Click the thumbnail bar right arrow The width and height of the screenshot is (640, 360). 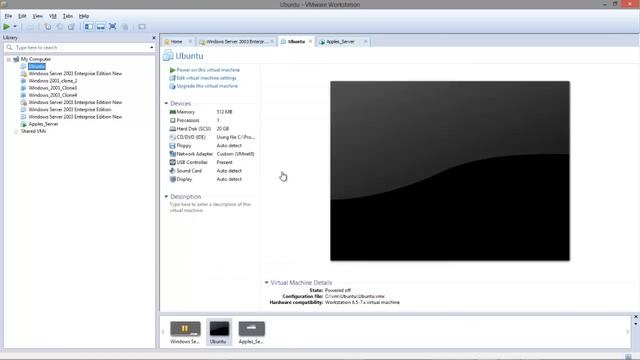628,332
